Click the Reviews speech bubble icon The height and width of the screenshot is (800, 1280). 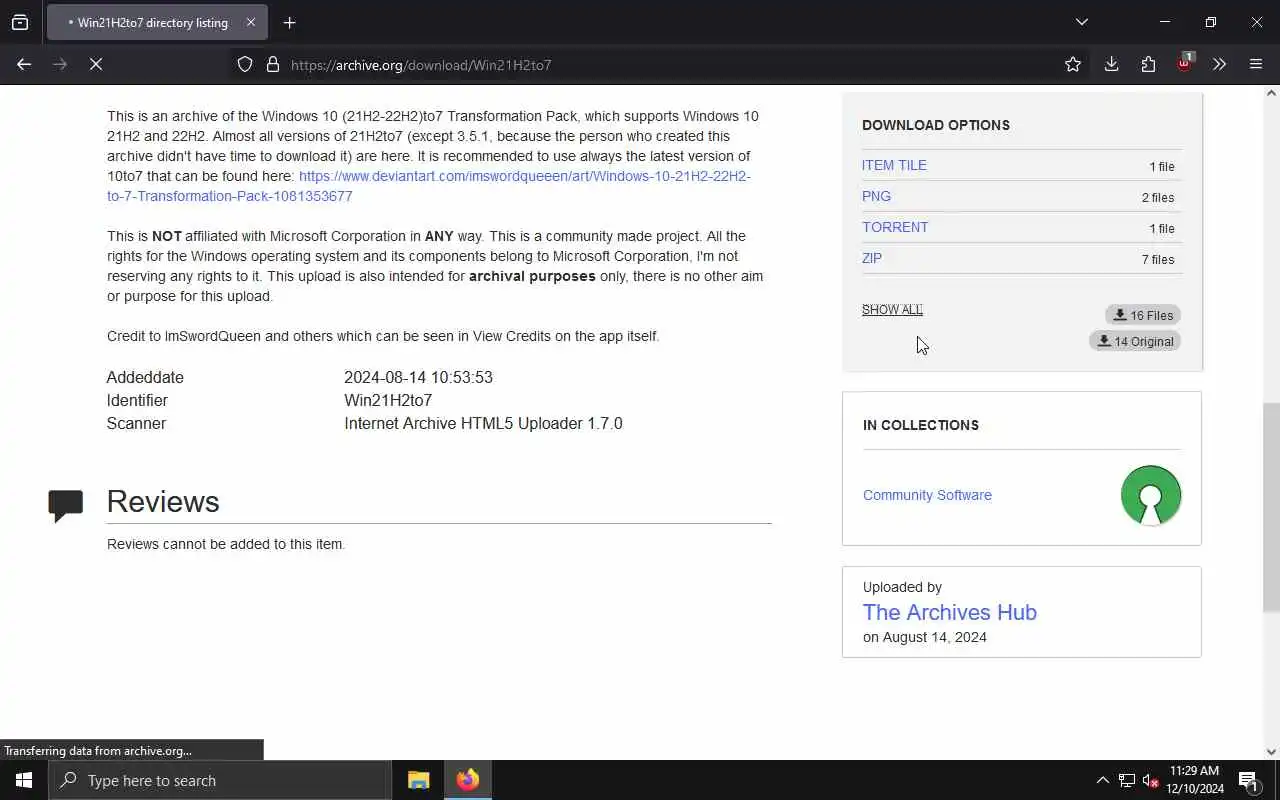click(66, 505)
